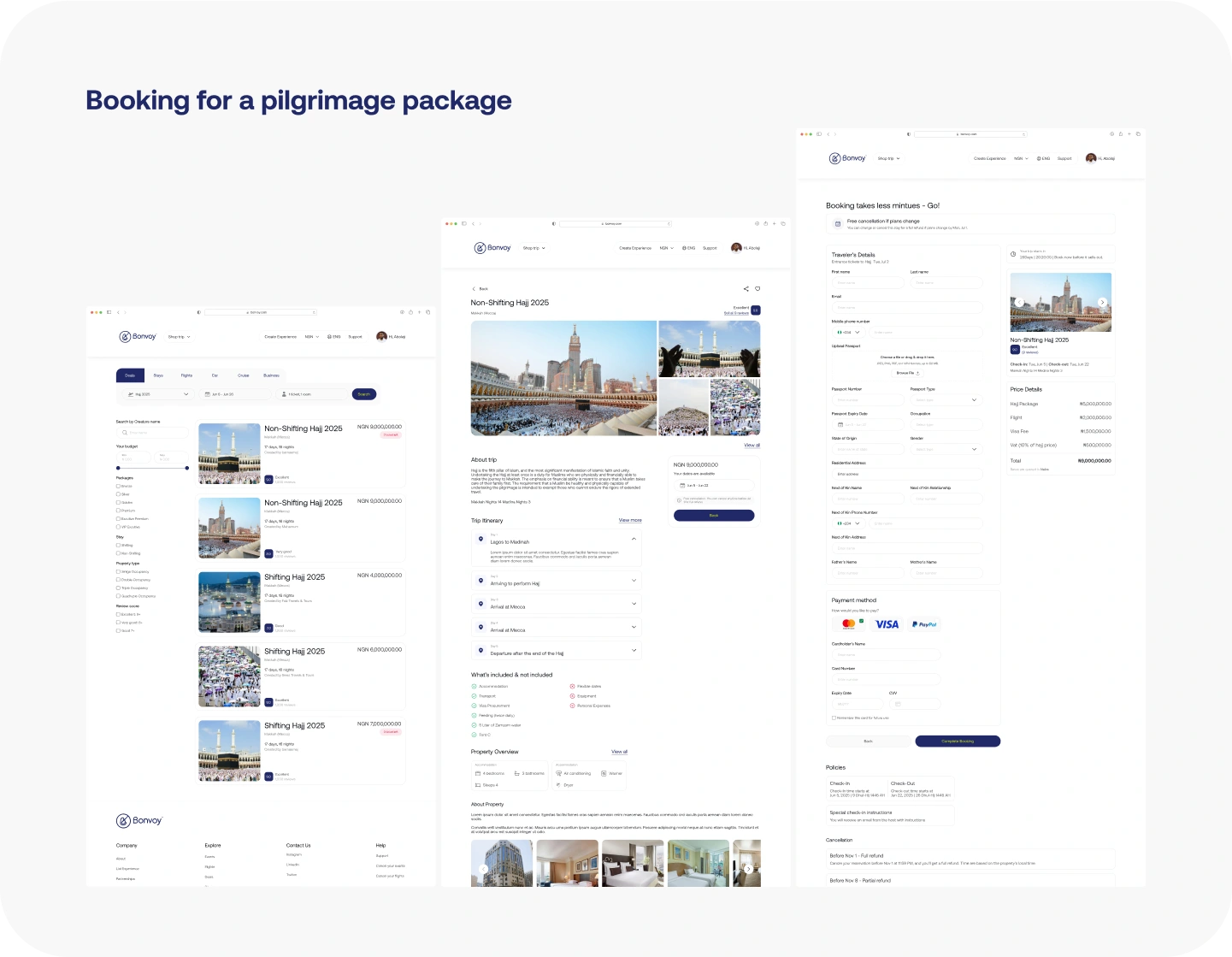Click the Bonvoy logo in the package details window
This screenshot has width=1232, height=957.
point(492,248)
